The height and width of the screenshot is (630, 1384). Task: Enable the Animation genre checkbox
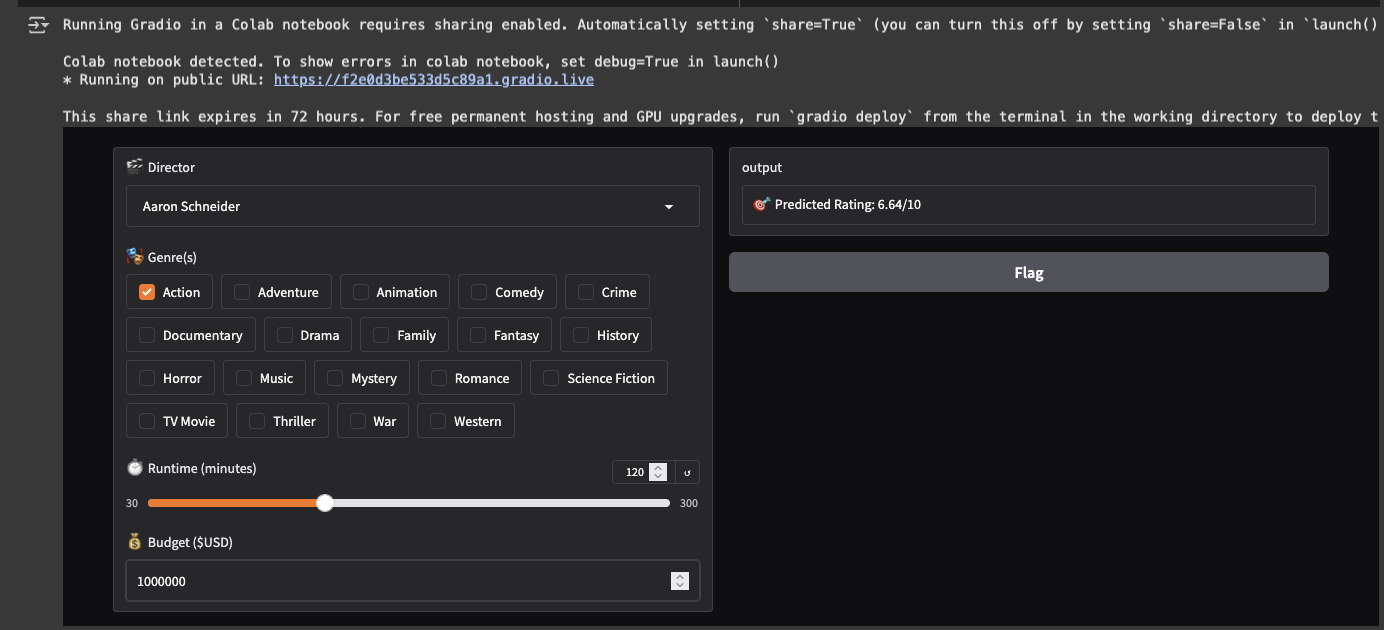point(361,292)
